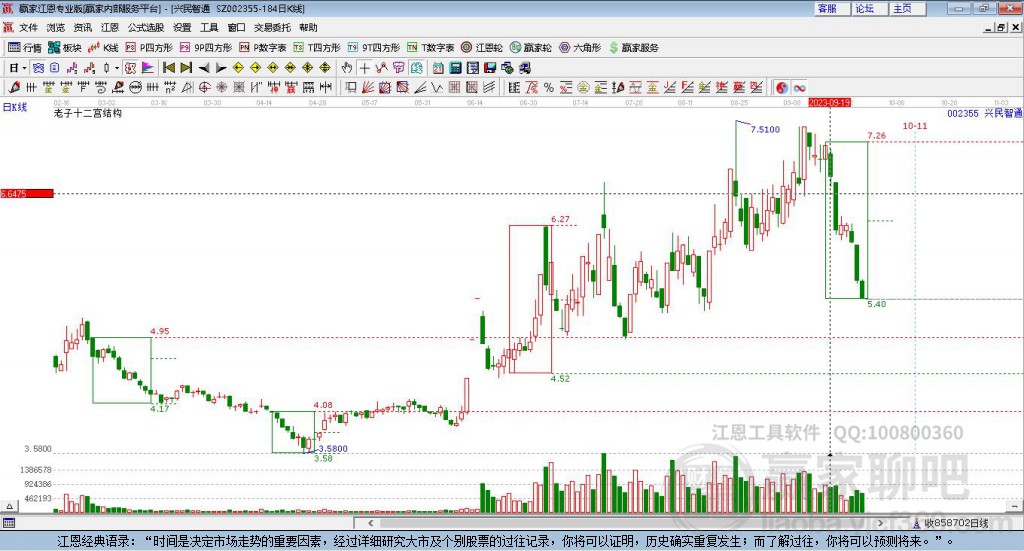This screenshot has height=551, width=1024.
Task: Click the 论坛 button
Action: click(869, 8)
